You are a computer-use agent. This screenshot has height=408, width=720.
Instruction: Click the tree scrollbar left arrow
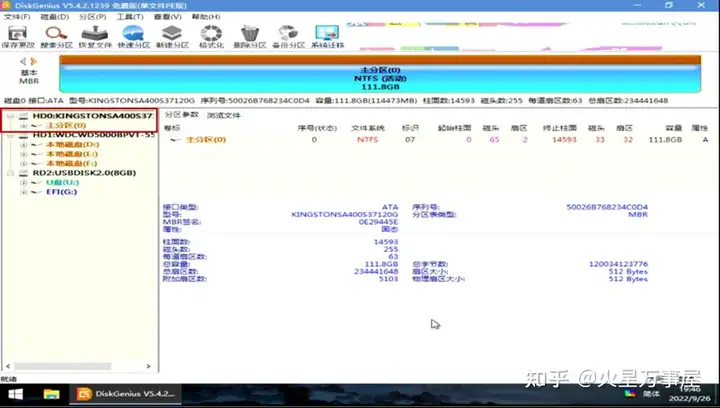(x=8, y=366)
